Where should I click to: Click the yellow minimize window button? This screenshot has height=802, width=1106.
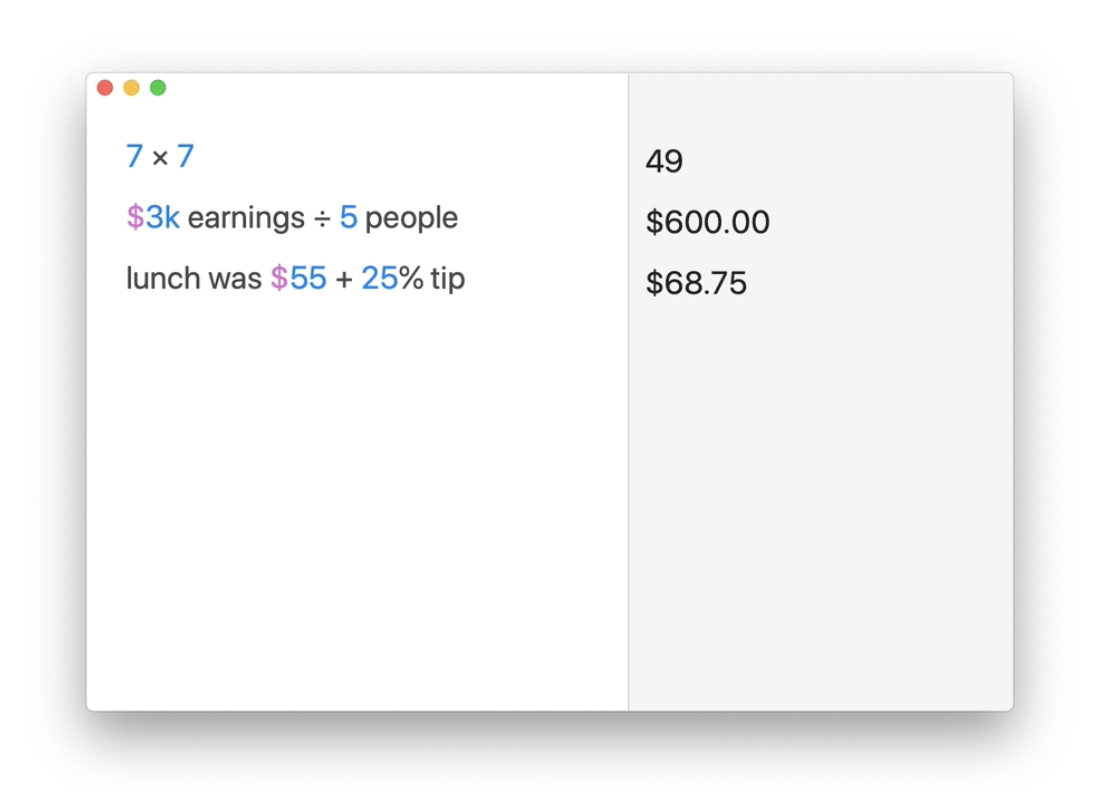click(131, 88)
